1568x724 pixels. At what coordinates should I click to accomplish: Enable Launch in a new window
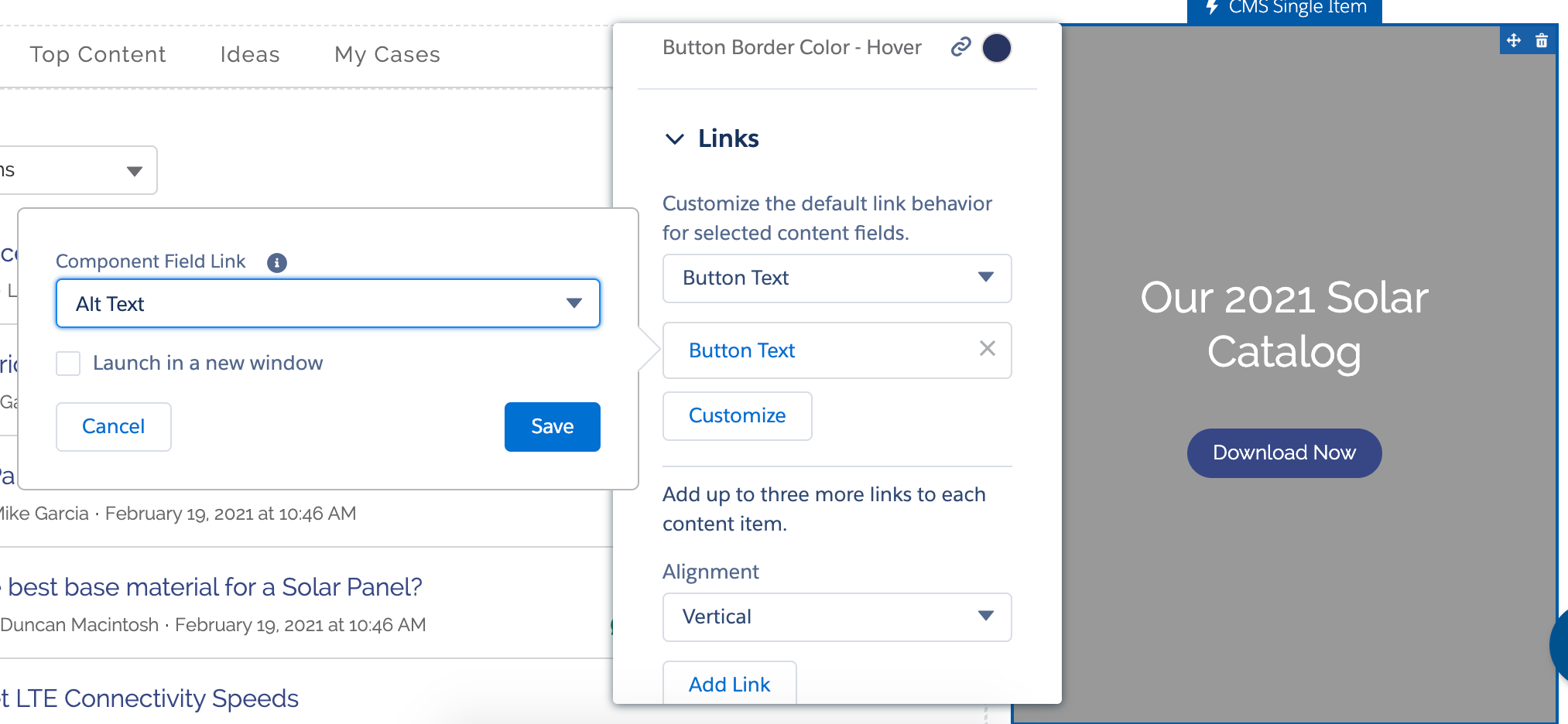point(69,364)
